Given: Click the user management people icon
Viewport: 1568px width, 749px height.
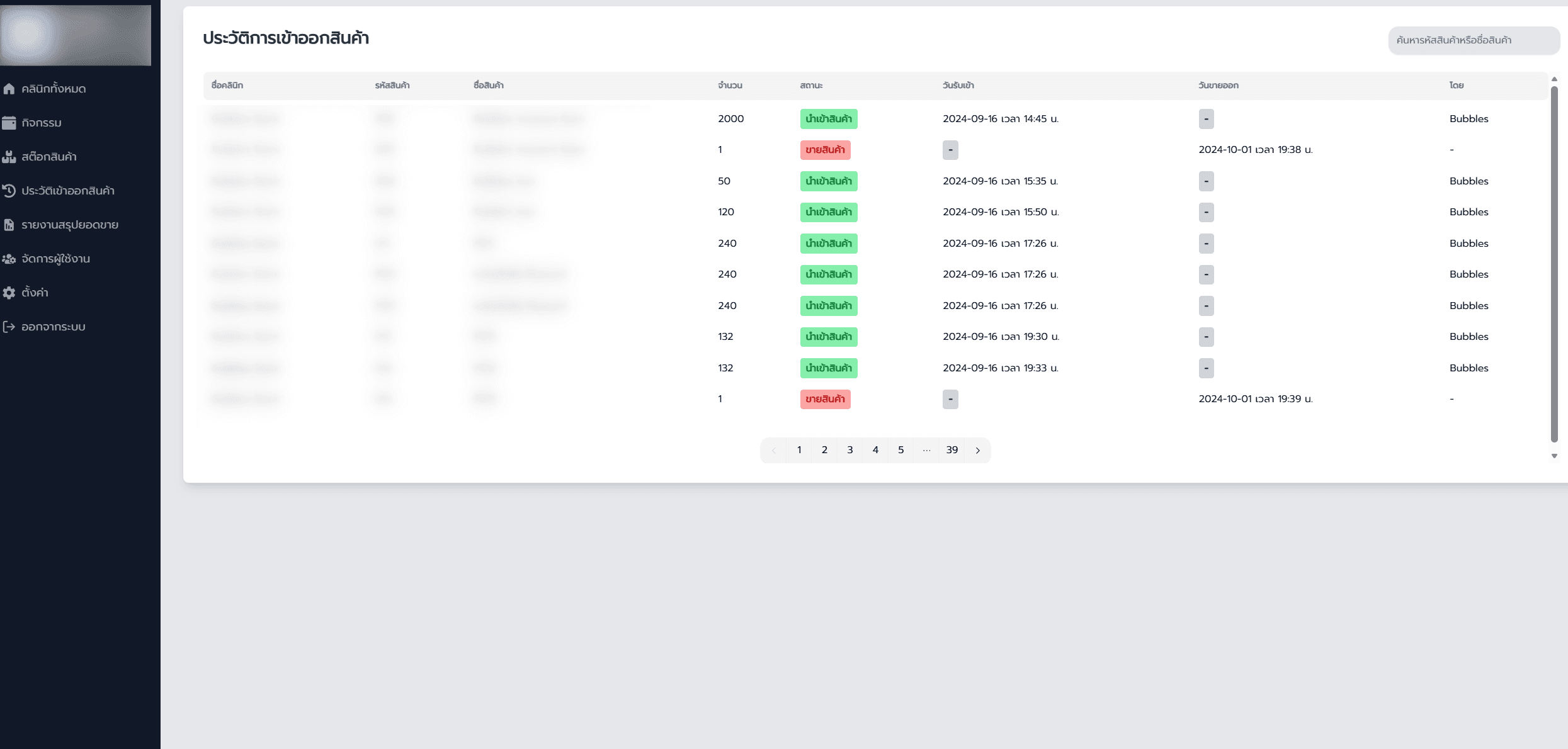Looking at the screenshot, I should pos(9,259).
